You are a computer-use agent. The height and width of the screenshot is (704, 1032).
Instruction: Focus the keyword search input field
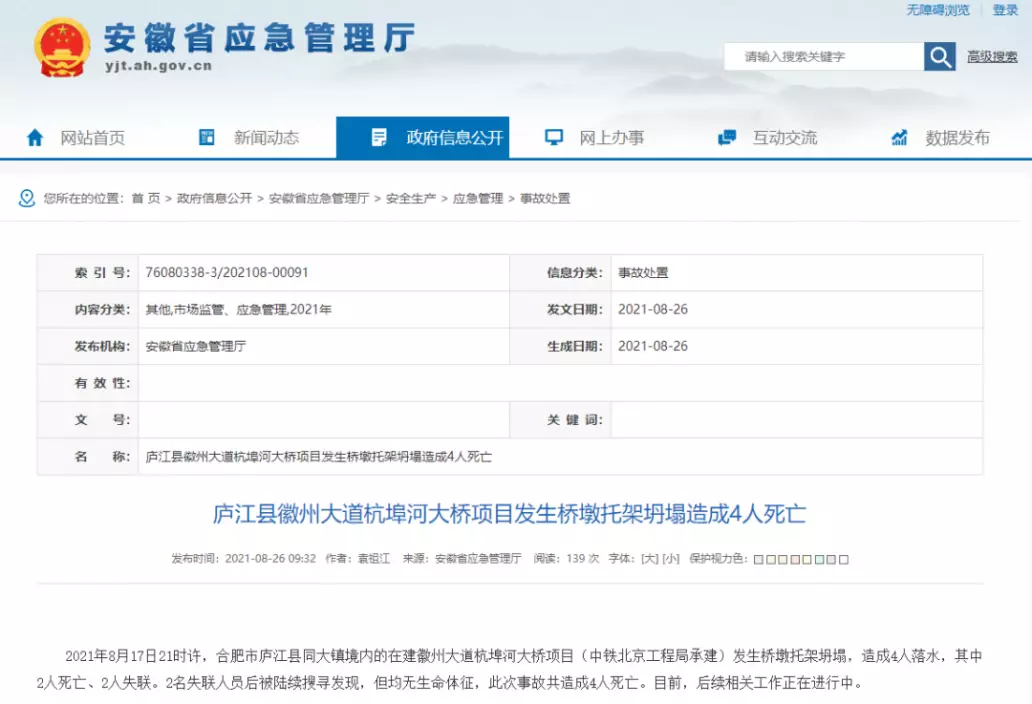(x=823, y=57)
